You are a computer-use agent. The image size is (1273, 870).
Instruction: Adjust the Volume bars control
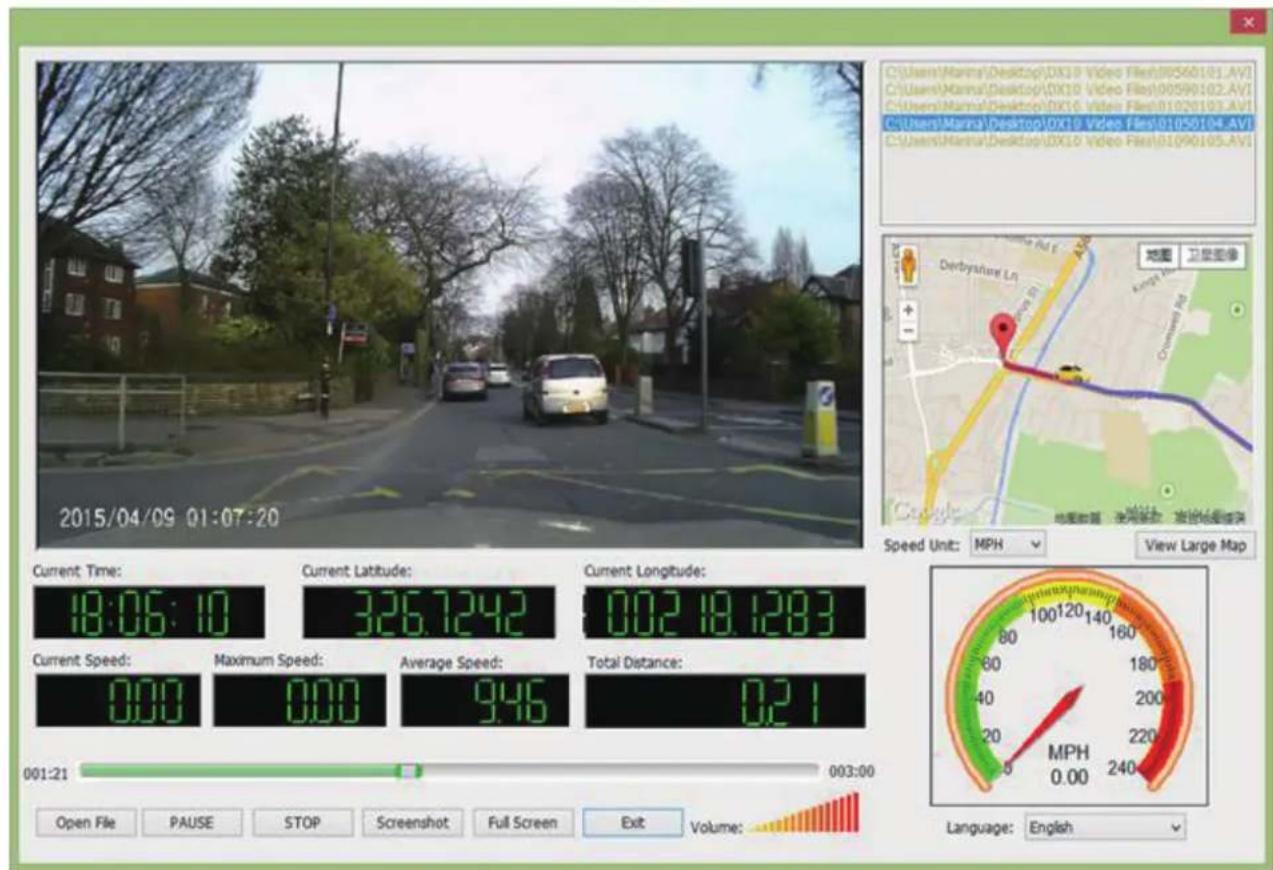(x=803, y=814)
